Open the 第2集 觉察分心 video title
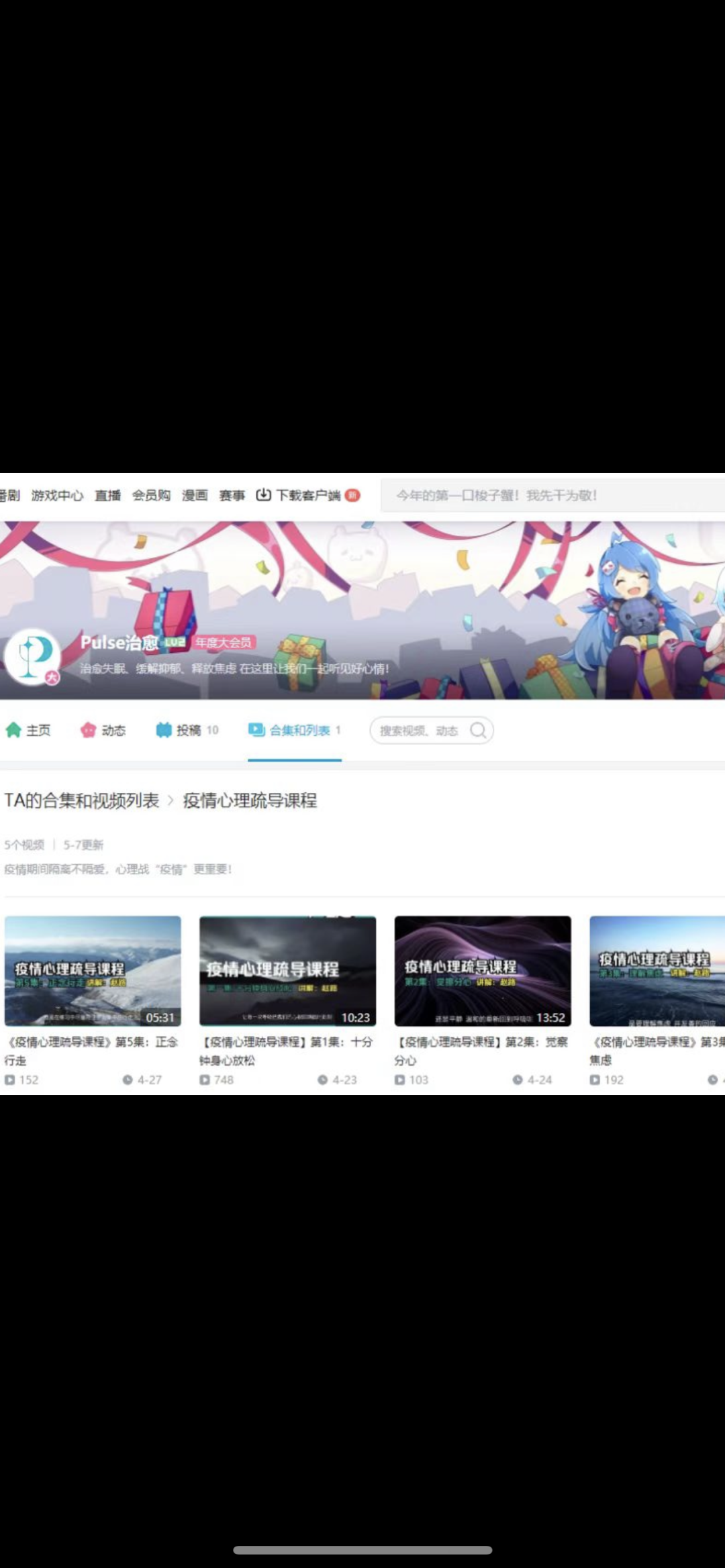 pos(481,1051)
